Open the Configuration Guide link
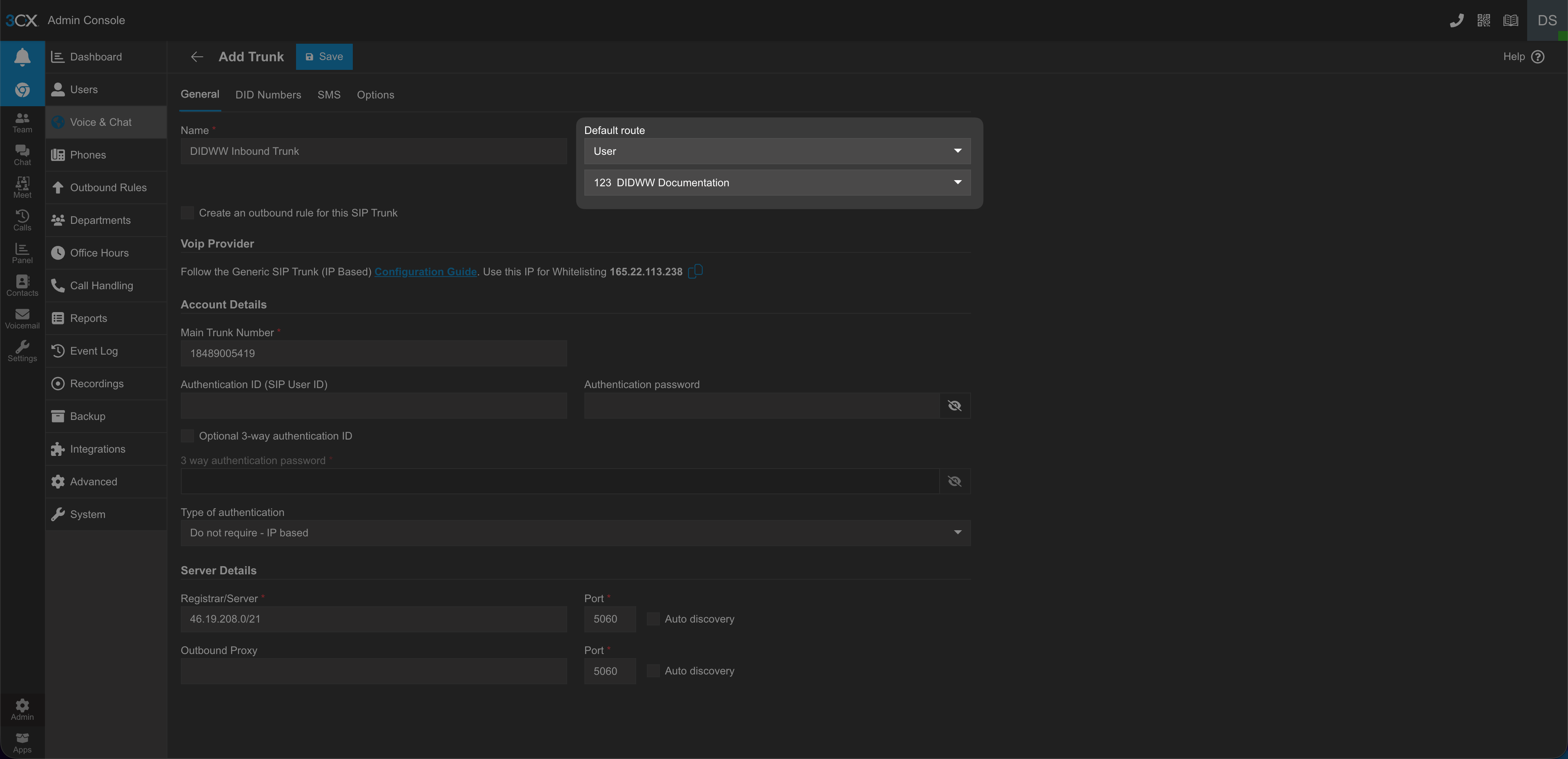The image size is (1568, 759). pos(425,272)
